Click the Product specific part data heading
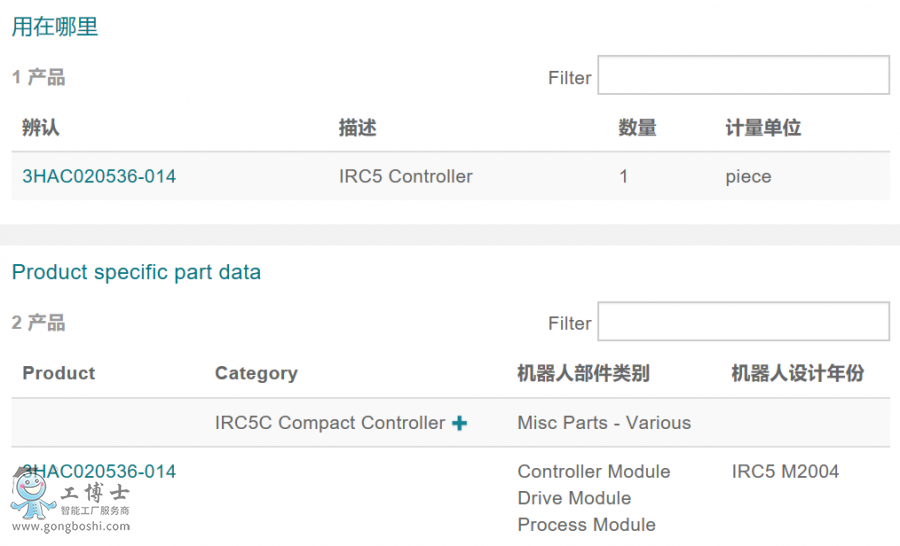Image resolution: width=900 pixels, height=546 pixels. tap(136, 272)
